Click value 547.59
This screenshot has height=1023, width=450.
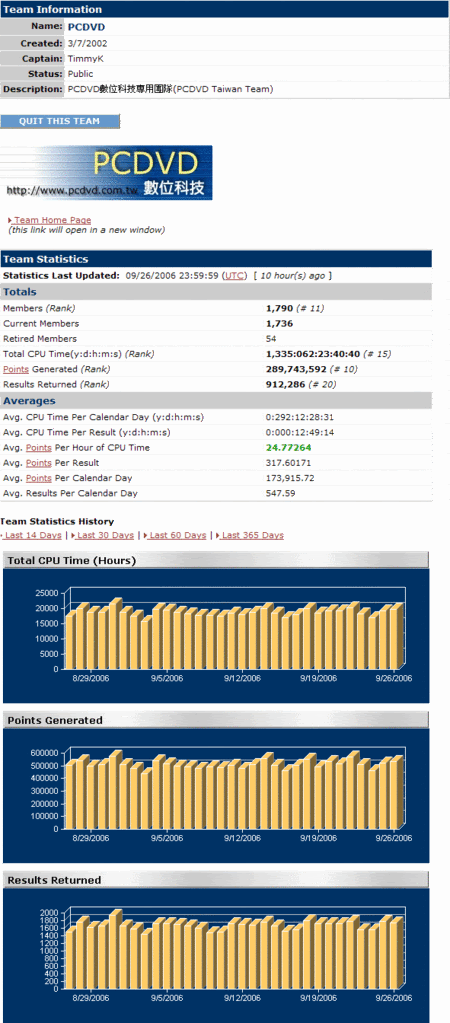[278, 493]
